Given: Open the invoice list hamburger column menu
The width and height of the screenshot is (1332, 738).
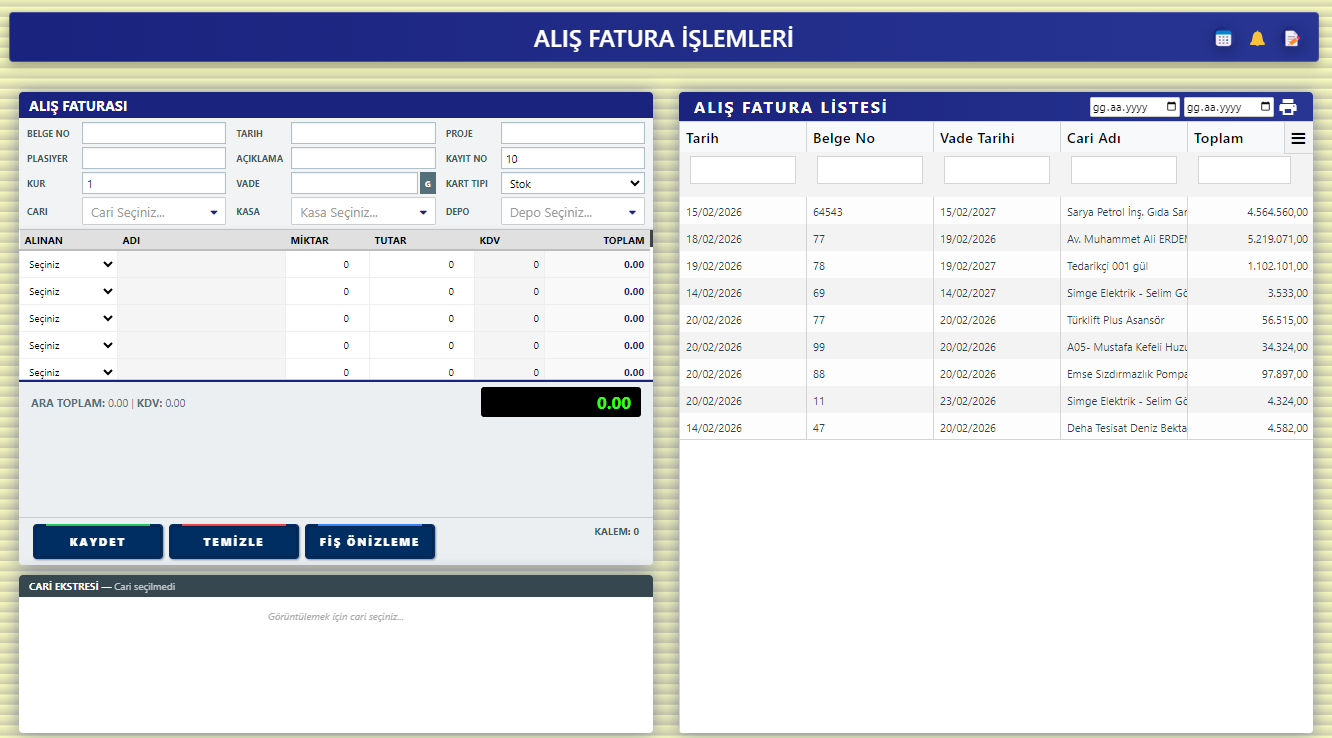Looking at the screenshot, I should click(x=1298, y=139).
